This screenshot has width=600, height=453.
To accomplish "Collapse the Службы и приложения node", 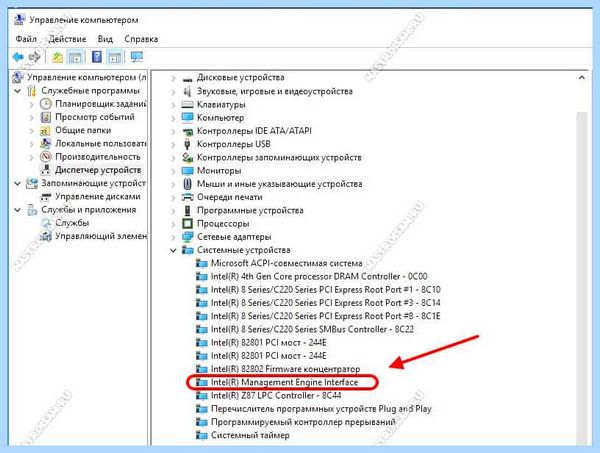I will pyautogui.click(x=18, y=210).
